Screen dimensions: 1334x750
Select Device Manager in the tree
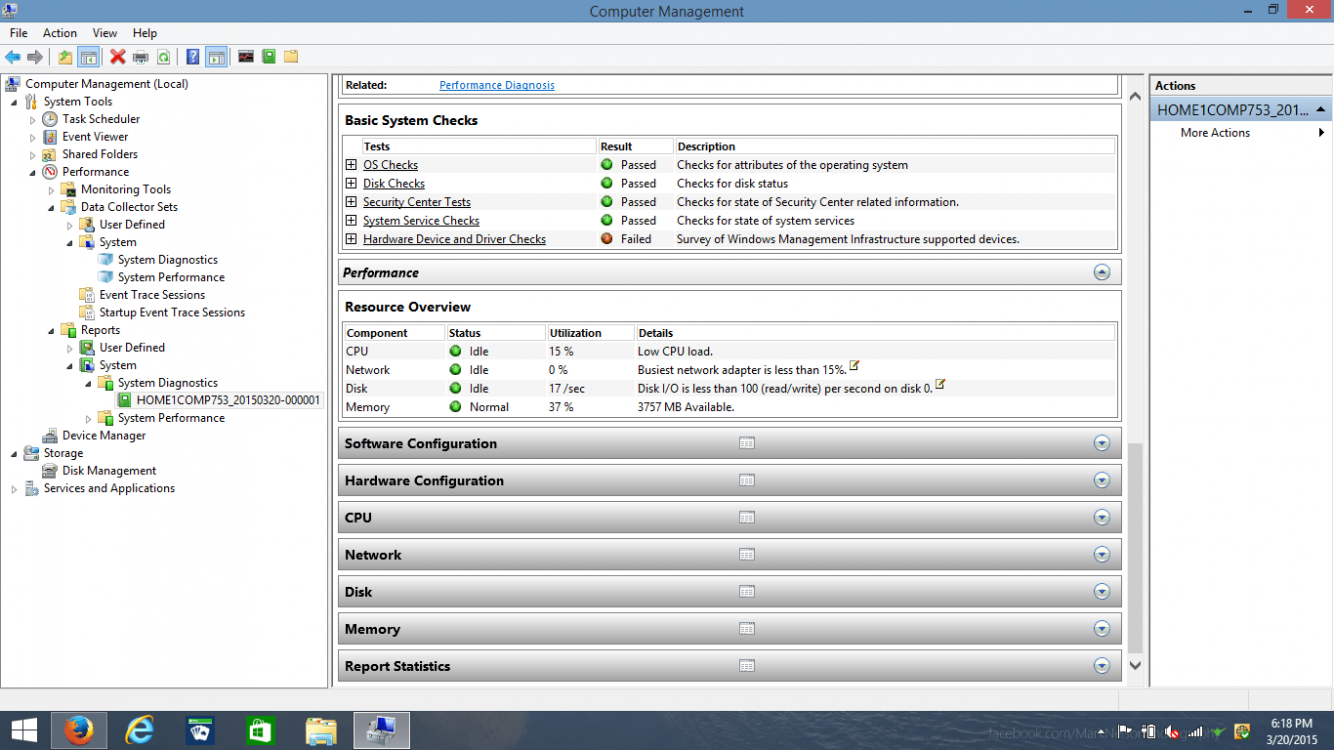click(104, 436)
